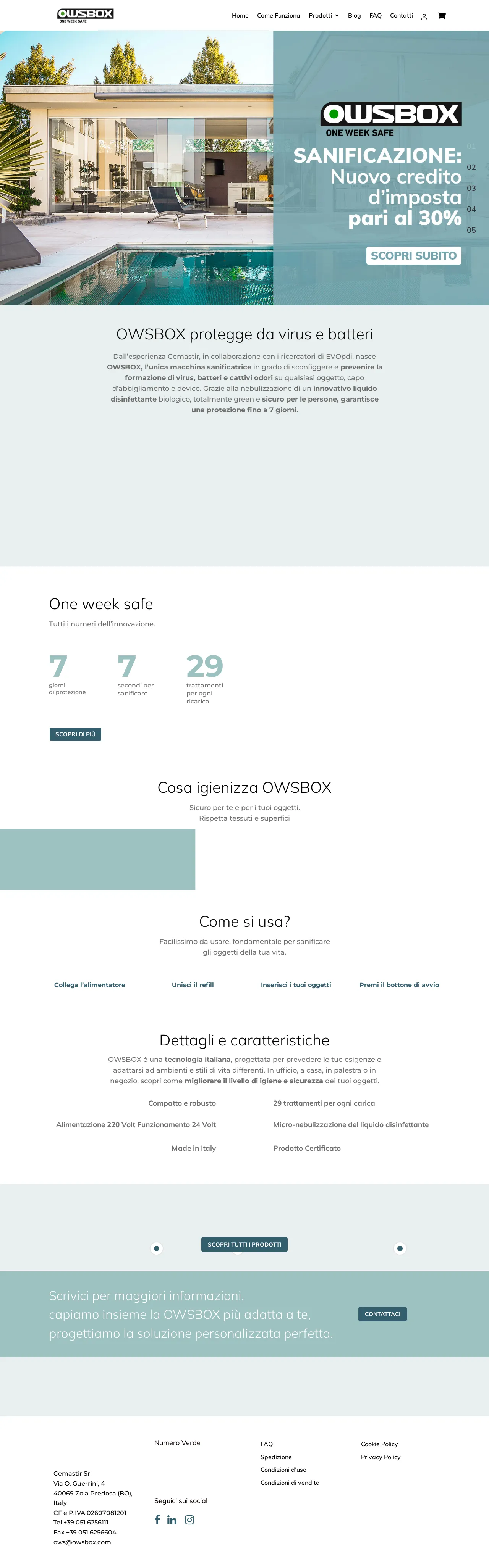Click the left product carousel dot
Screen dimensions: 489x1568
[157, 1249]
